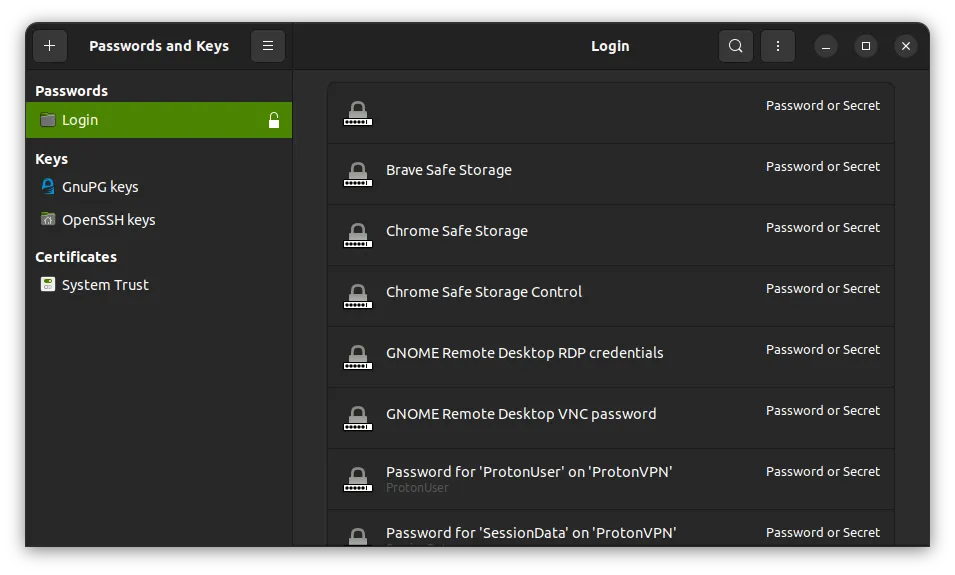This screenshot has height=575, width=955.
Task: Open System Trust certificates
Action: click(x=105, y=285)
